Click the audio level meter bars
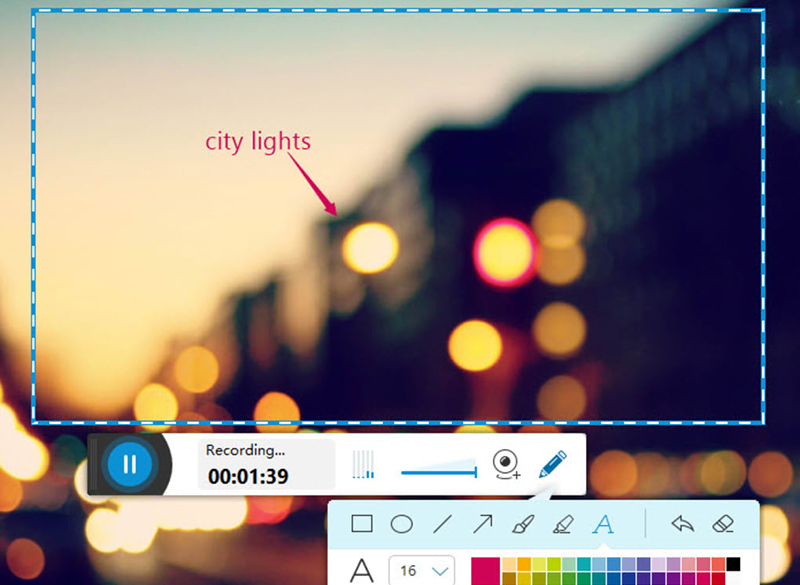Image resolution: width=800 pixels, height=585 pixels. [363, 464]
